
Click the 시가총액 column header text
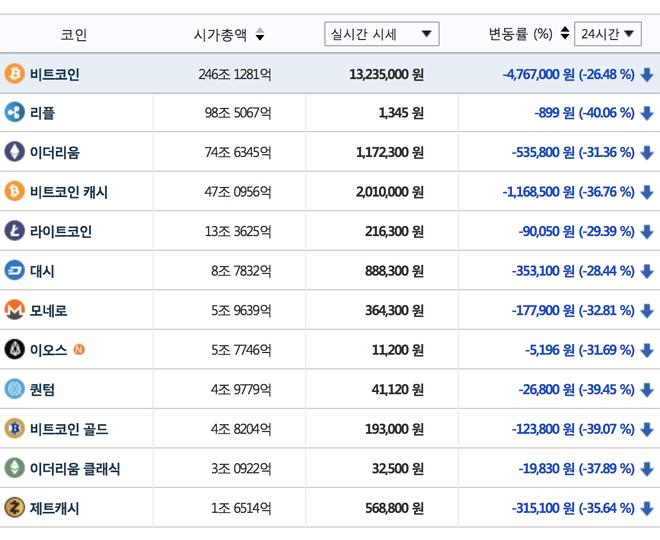[x=220, y=35]
